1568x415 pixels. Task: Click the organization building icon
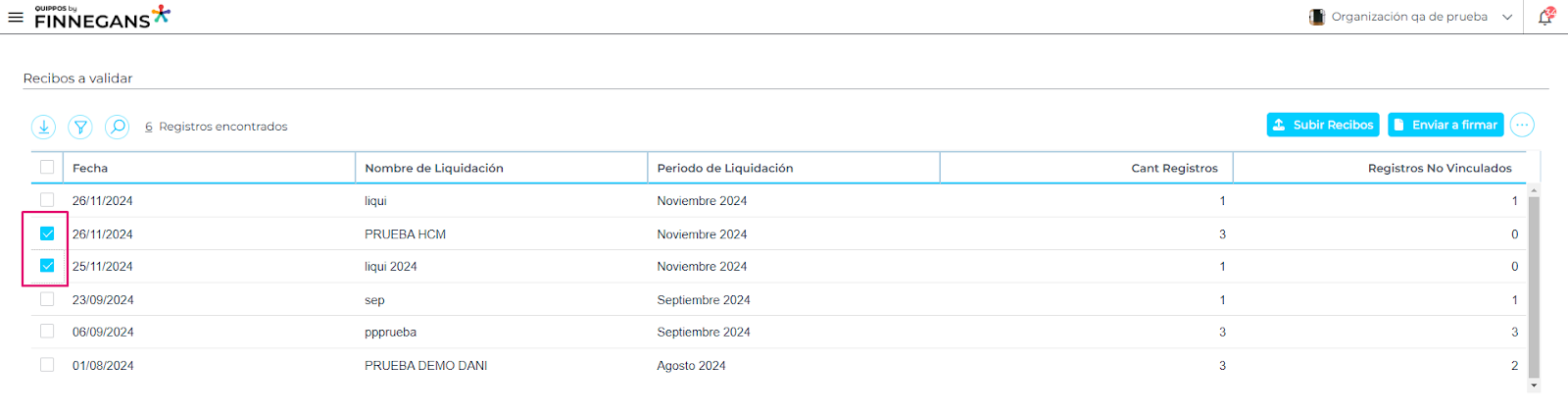(x=1317, y=17)
